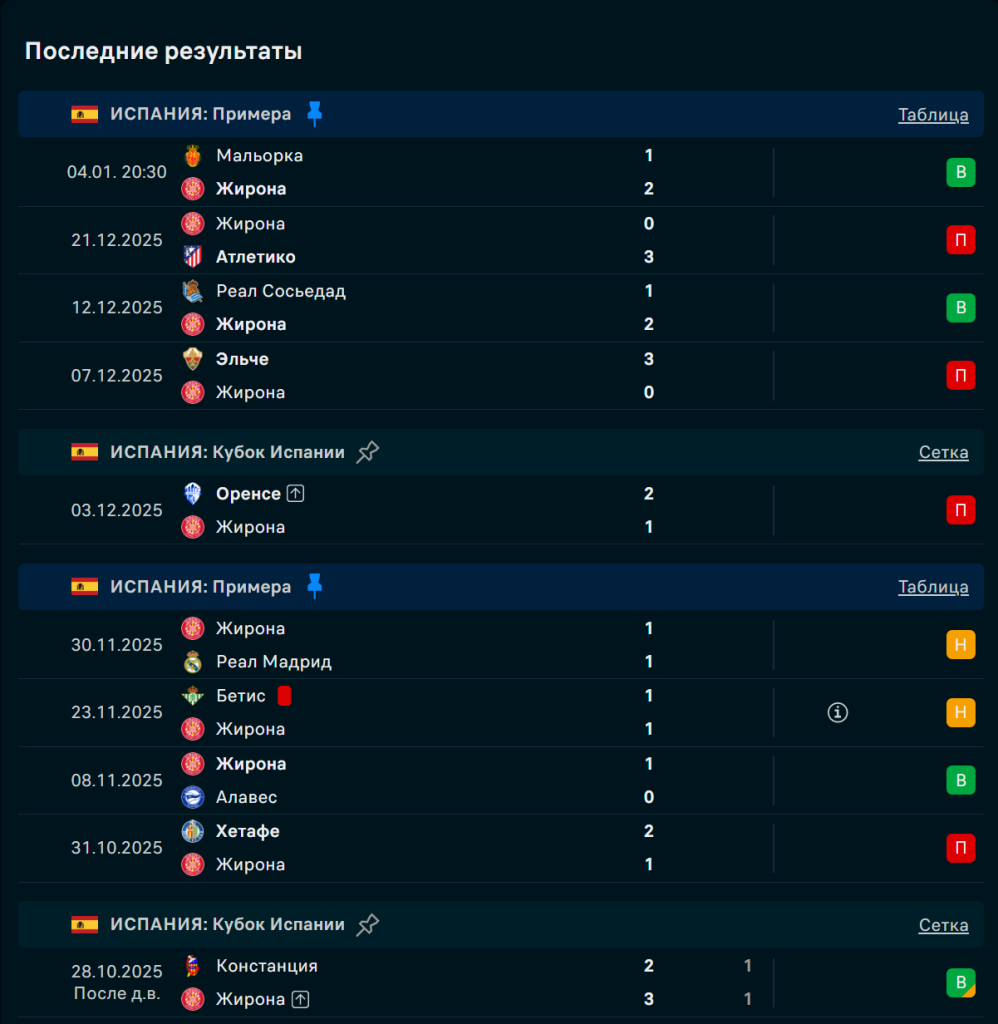Open Сетка link in first Кубок Испании header
This screenshot has width=998, height=1024.
point(943,452)
